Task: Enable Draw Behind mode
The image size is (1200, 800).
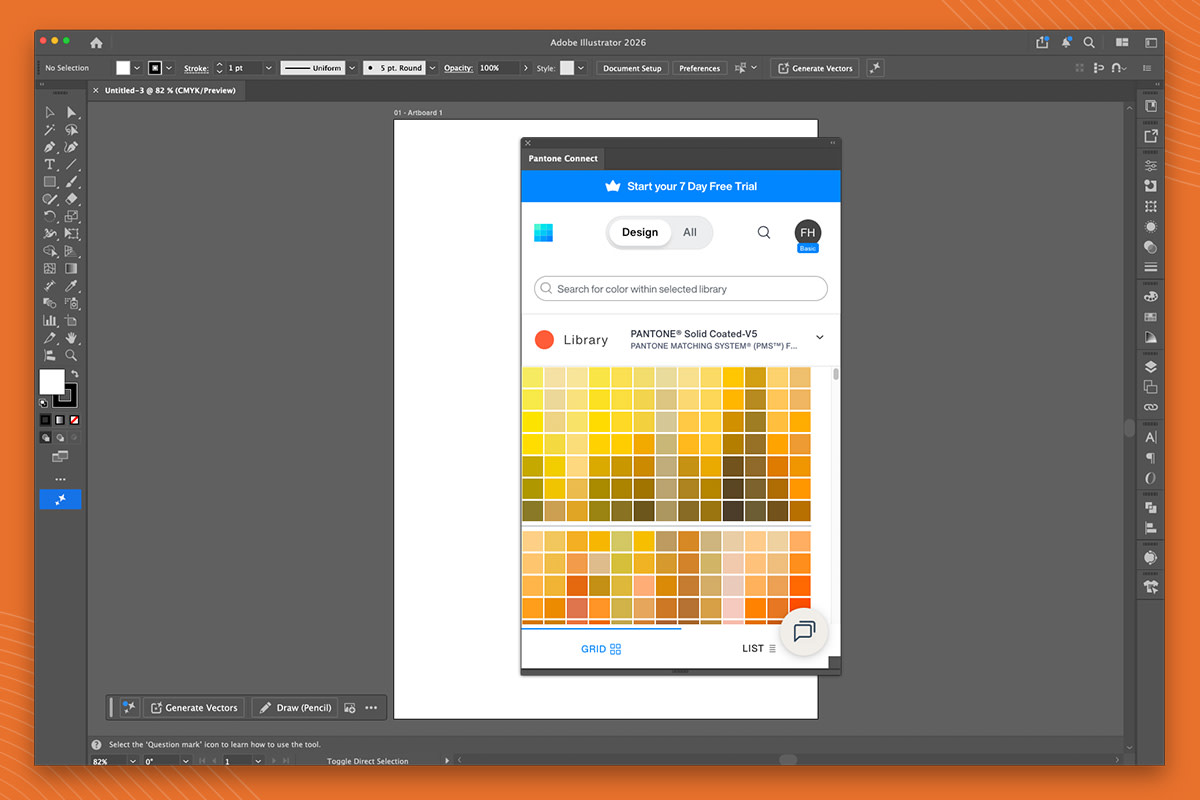Action: click(x=60, y=437)
